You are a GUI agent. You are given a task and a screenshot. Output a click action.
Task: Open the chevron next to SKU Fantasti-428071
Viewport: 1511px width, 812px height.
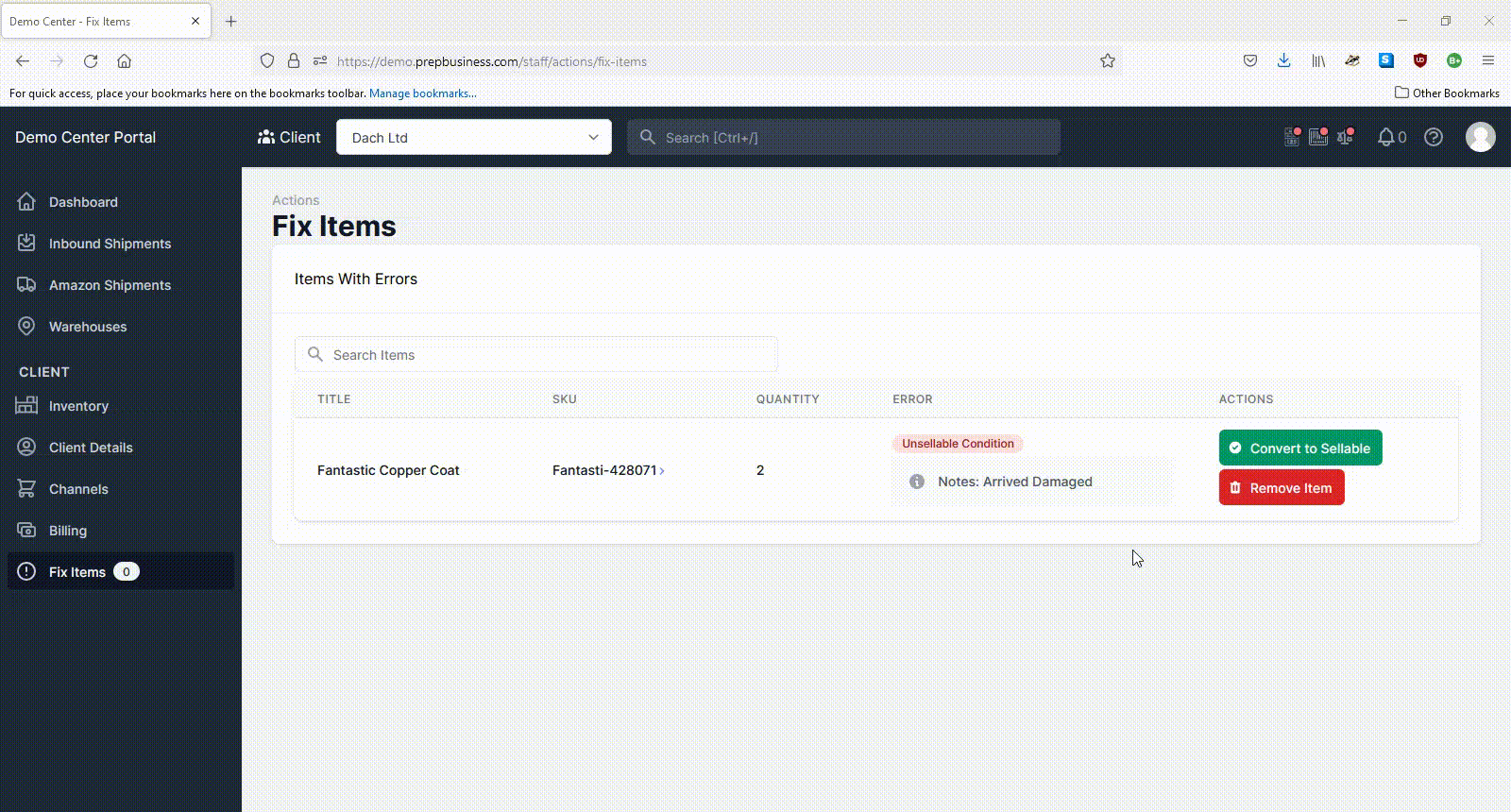662,470
